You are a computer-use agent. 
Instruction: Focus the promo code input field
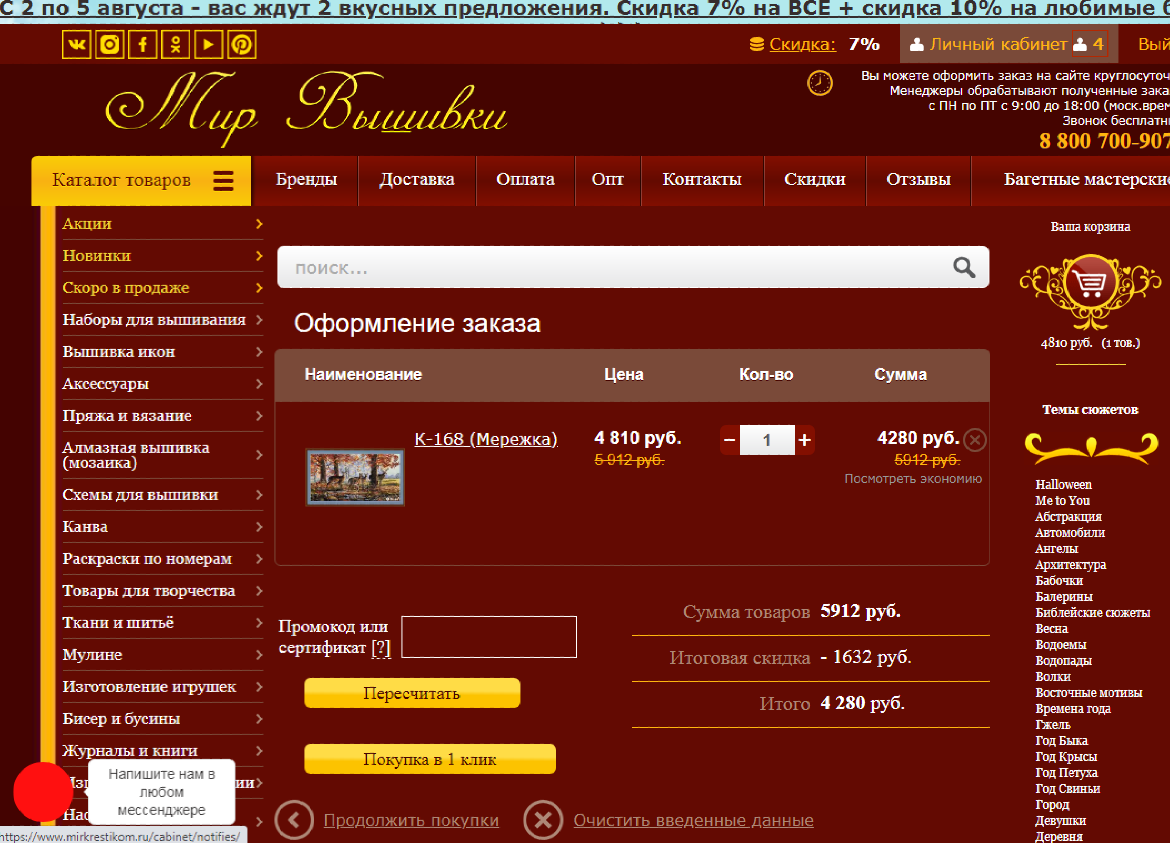point(488,637)
